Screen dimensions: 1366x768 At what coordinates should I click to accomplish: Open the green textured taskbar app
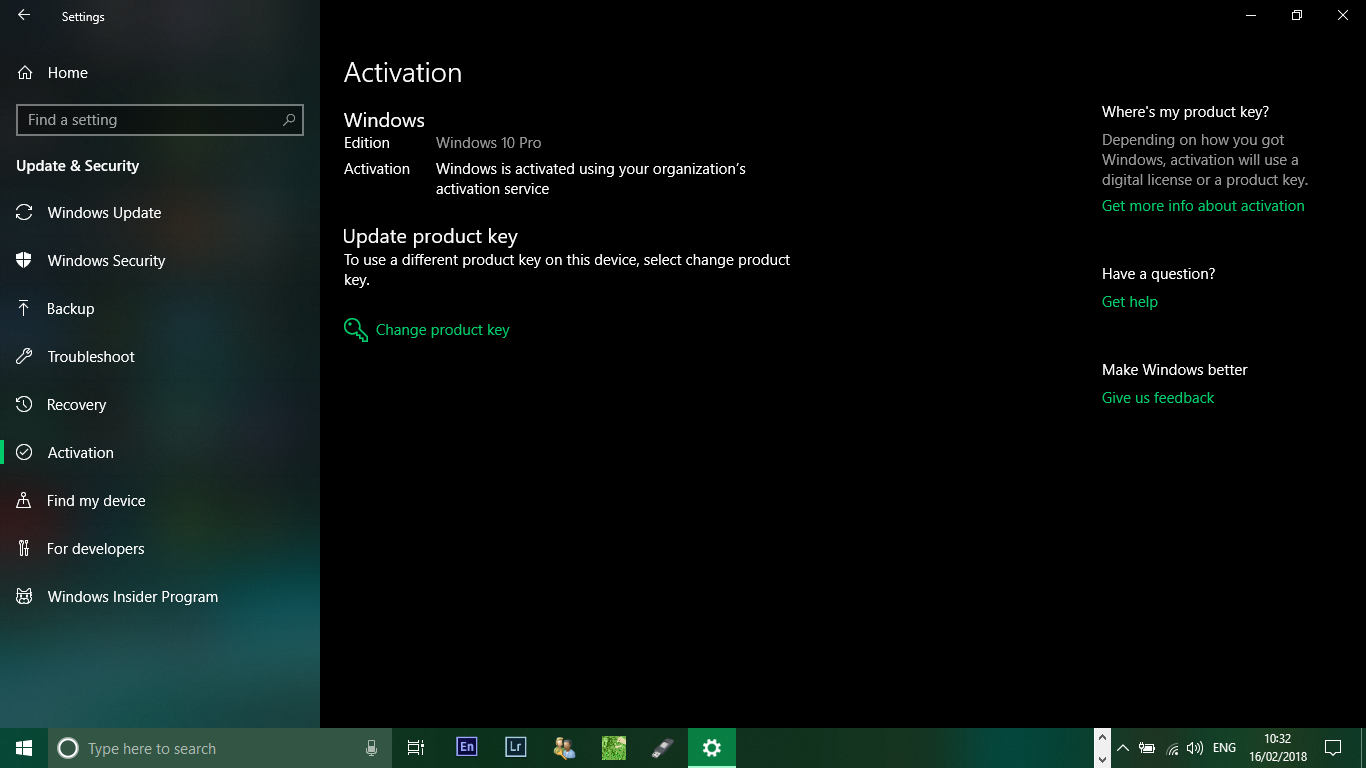point(613,747)
